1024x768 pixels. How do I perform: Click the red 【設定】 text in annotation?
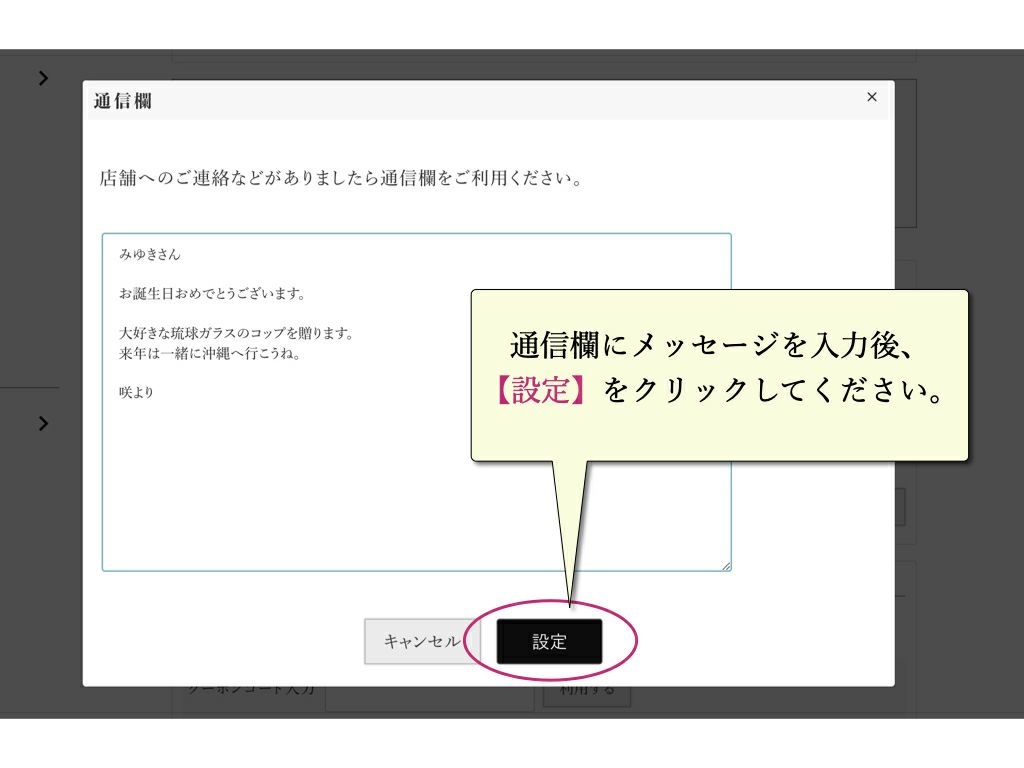click(538, 391)
